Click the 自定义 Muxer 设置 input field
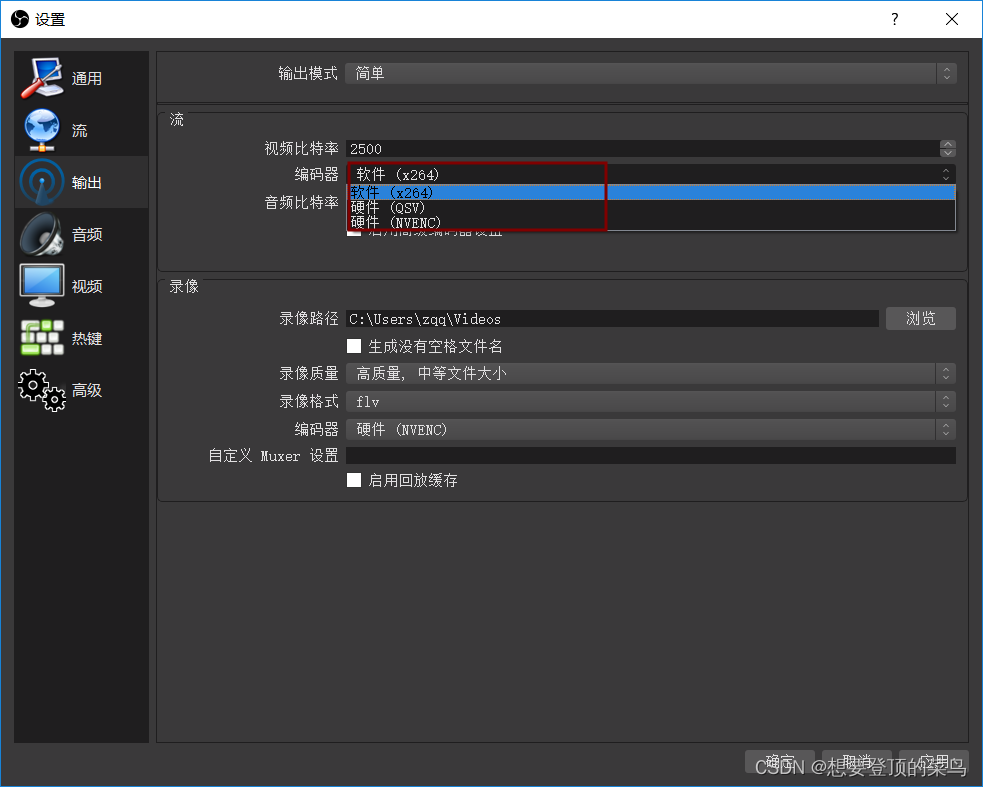Image resolution: width=983 pixels, height=787 pixels. pyautogui.click(x=651, y=455)
